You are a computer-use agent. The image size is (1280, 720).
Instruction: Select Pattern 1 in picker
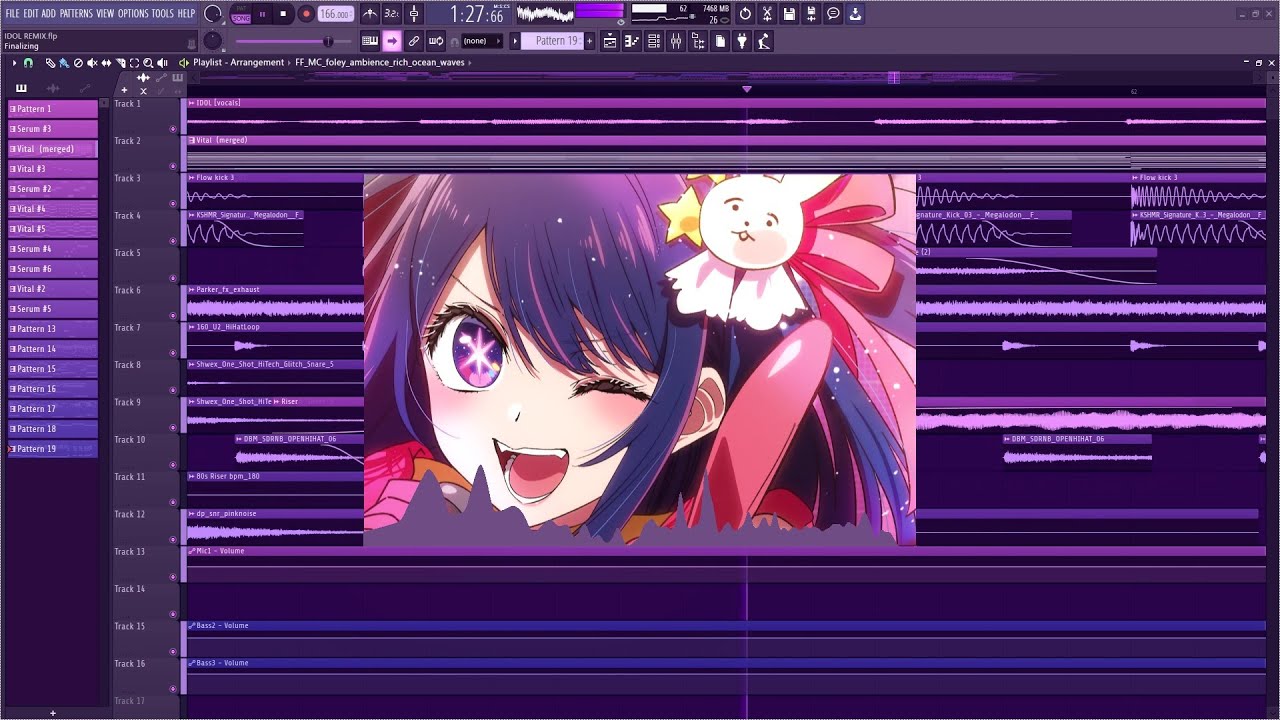click(x=53, y=109)
